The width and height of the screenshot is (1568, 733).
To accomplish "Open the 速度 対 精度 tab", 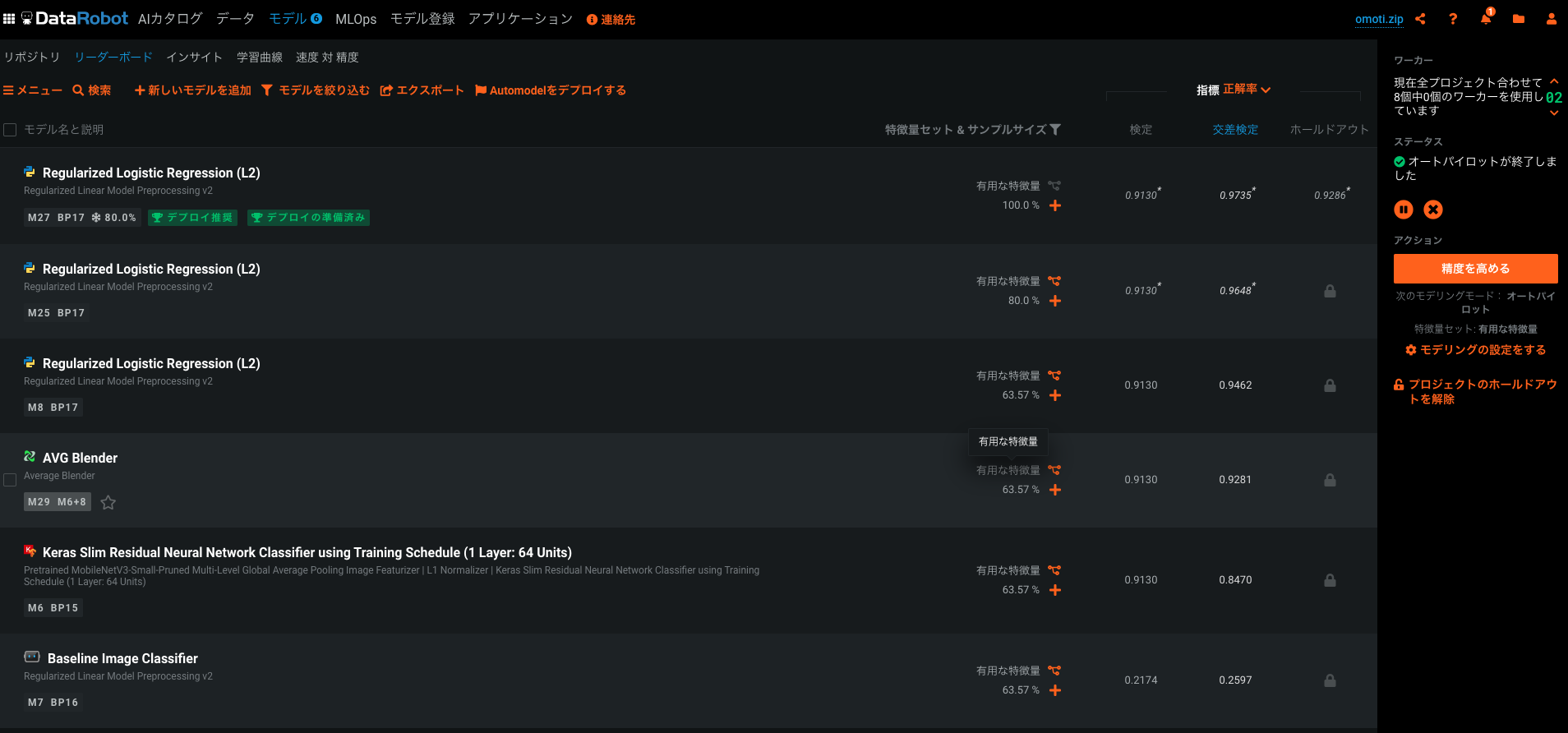I will [x=327, y=57].
